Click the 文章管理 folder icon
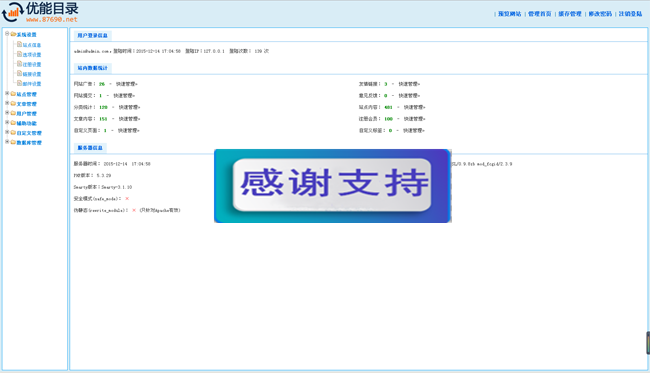 pos(13,103)
